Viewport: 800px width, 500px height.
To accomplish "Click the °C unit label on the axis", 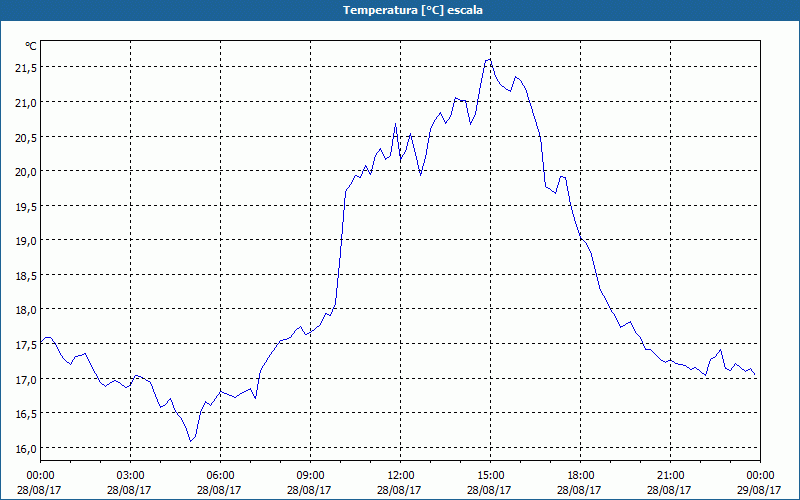I will click(x=31, y=46).
